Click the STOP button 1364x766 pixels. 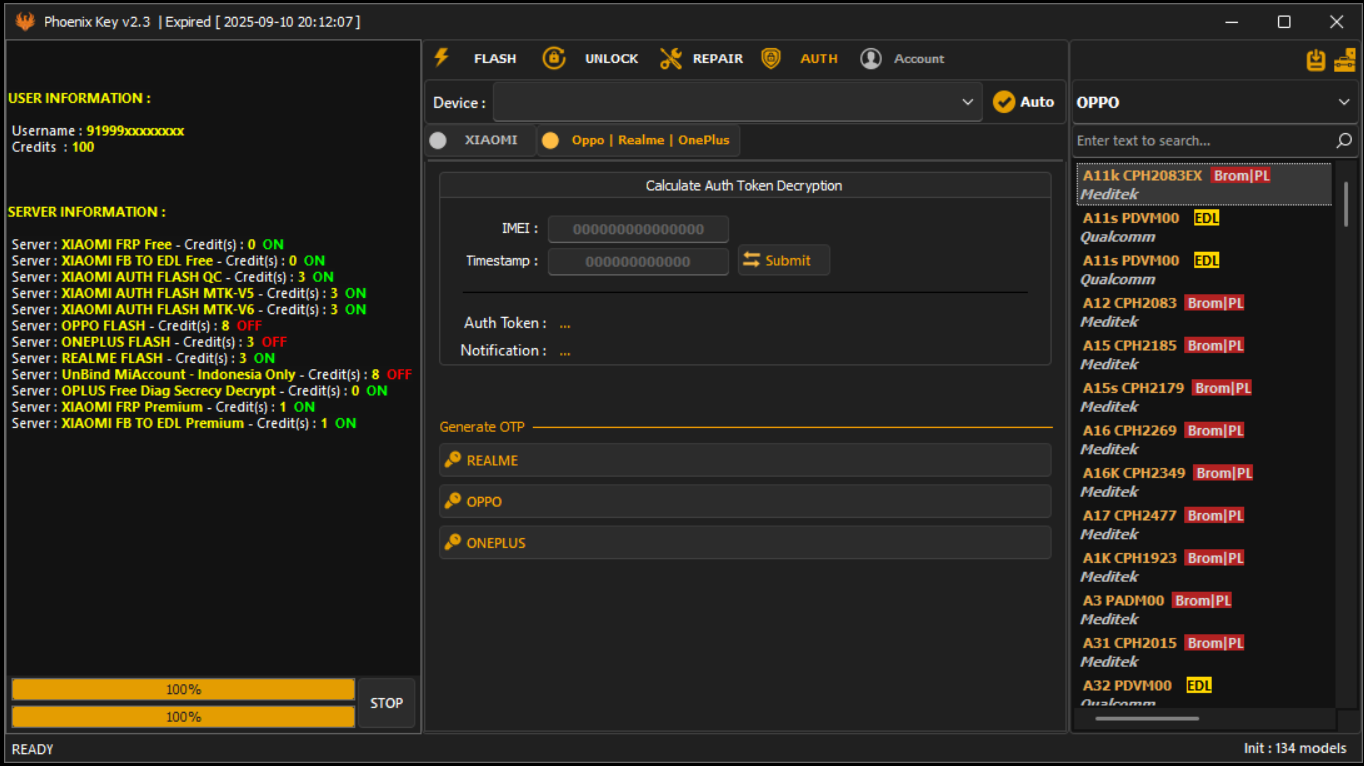pos(386,703)
